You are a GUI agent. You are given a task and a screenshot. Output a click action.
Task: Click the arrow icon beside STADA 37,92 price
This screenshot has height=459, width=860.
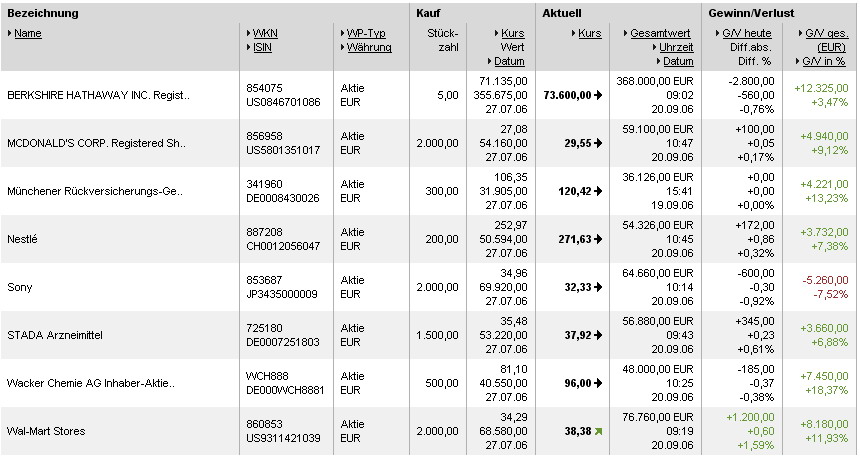click(598, 335)
